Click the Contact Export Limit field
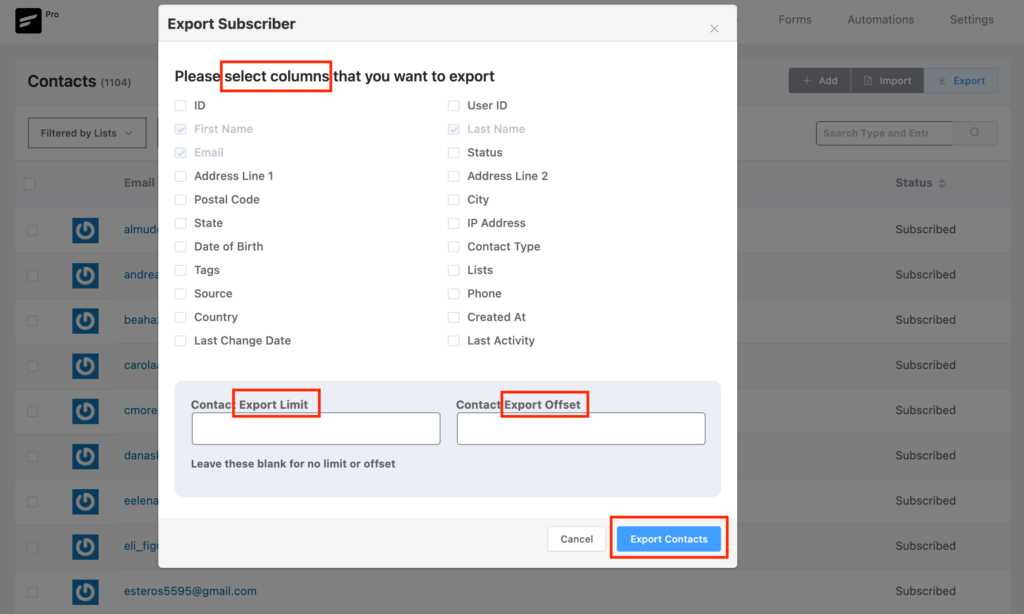1024x614 pixels. tap(316, 428)
